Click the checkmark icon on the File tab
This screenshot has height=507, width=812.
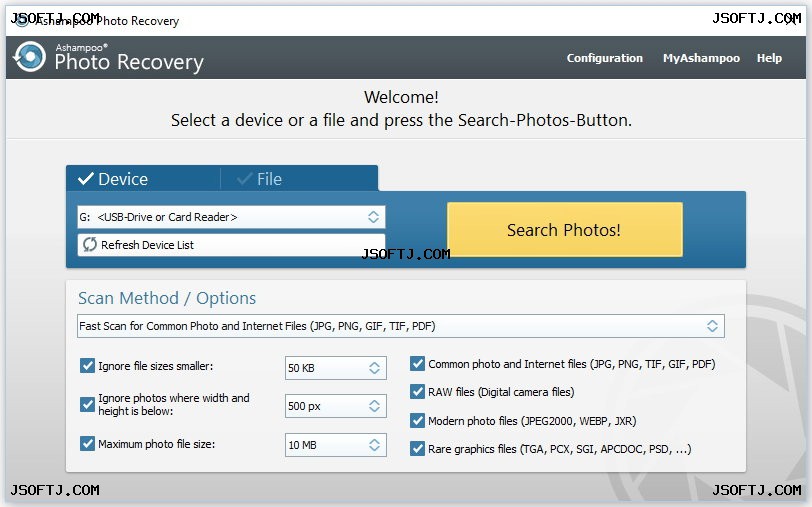[244, 179]
